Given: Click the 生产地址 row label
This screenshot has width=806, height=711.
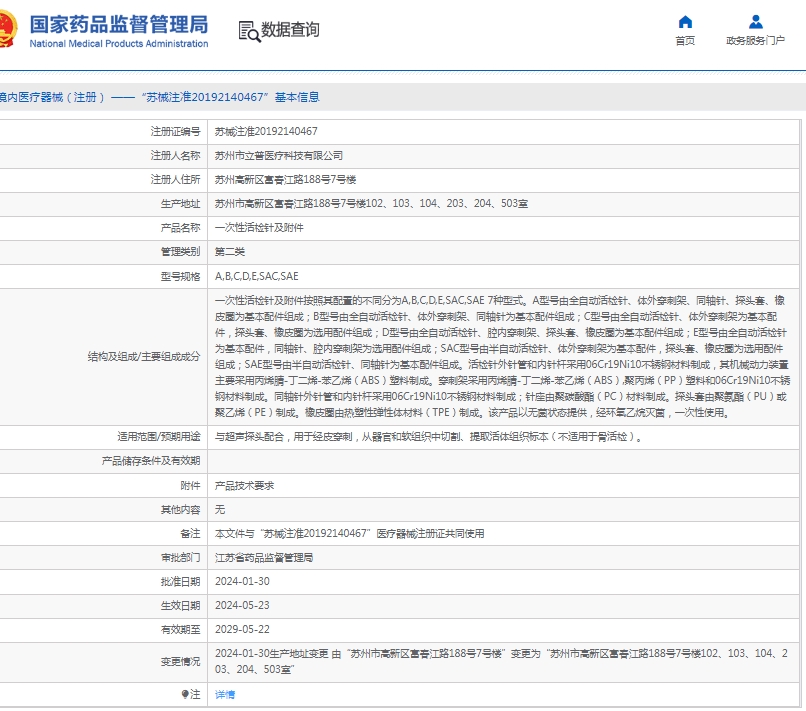Looking at the screenshot, I should pos(180,204).
